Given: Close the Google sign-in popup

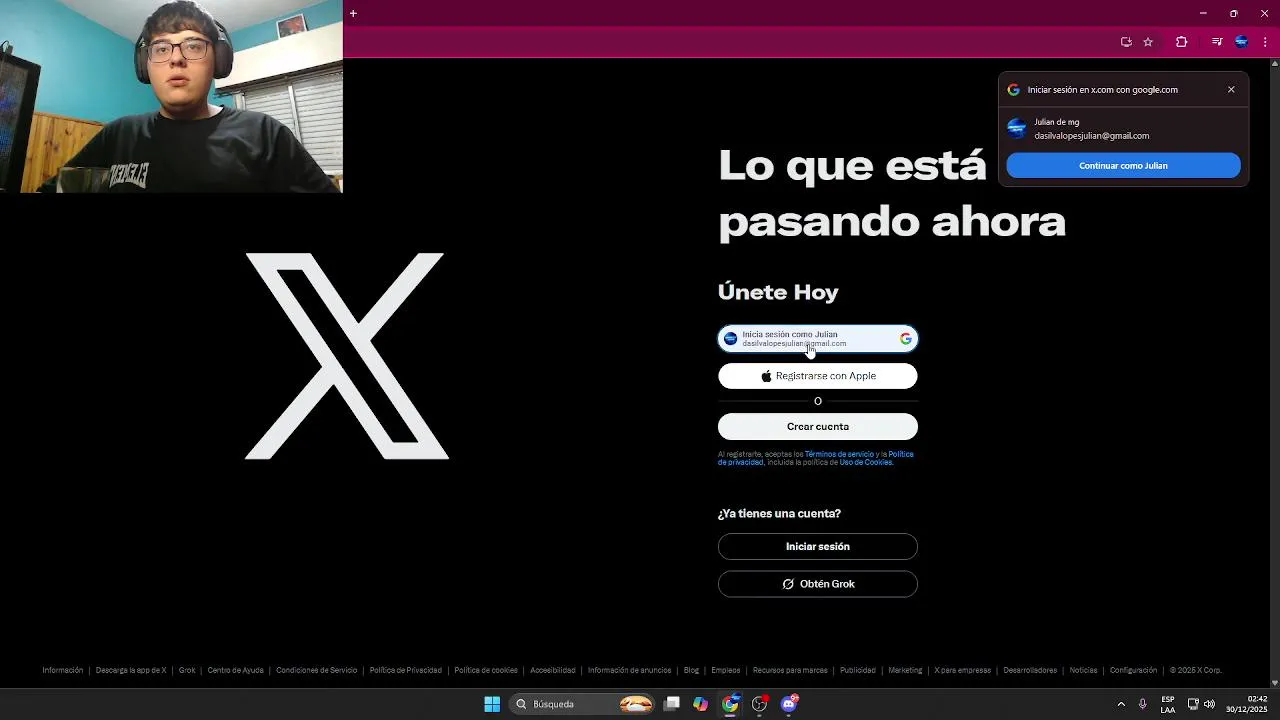Looking at the screenshot, I should 1231,89.
